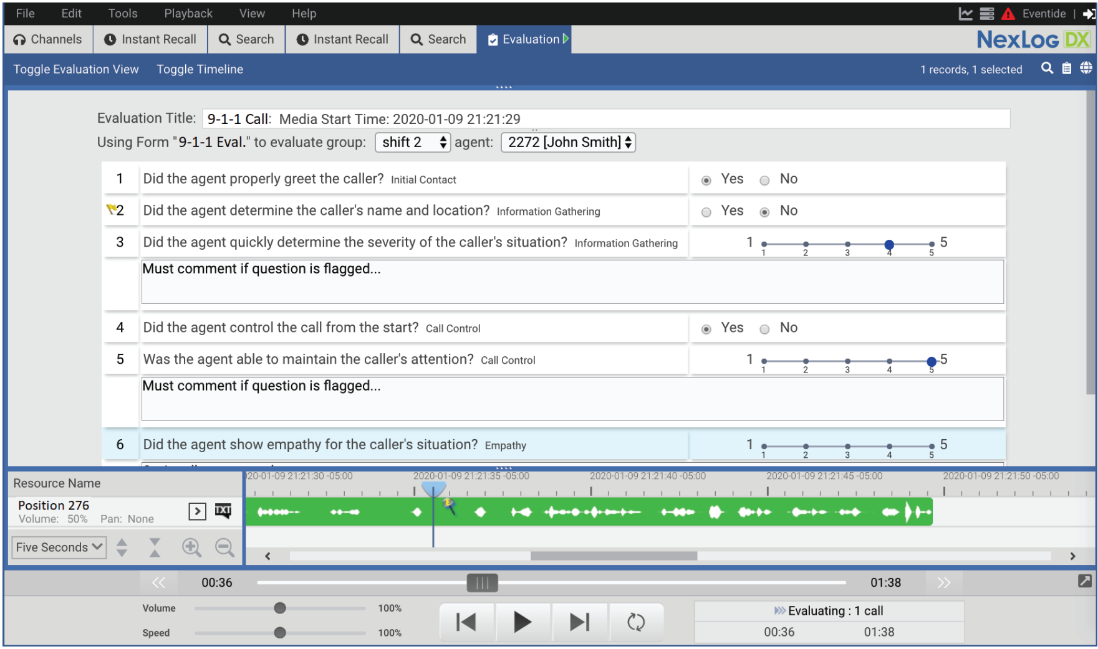This screenshot has width=1098, height=649.
Task: Click the expand player icon at bottom right
Action: click(x=1085, y=581)
